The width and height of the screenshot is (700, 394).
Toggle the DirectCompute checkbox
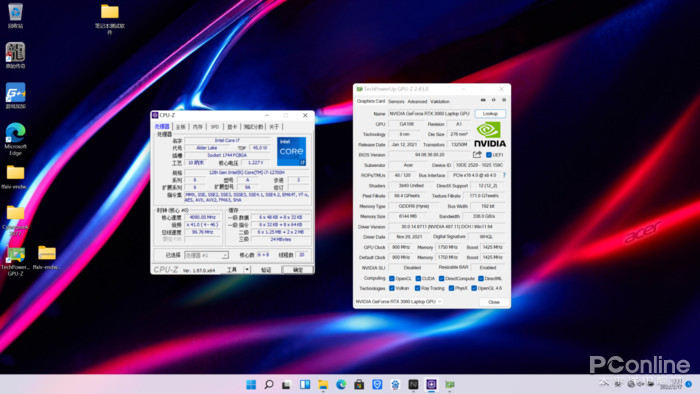pyautogui.click(x=441, y=278)
